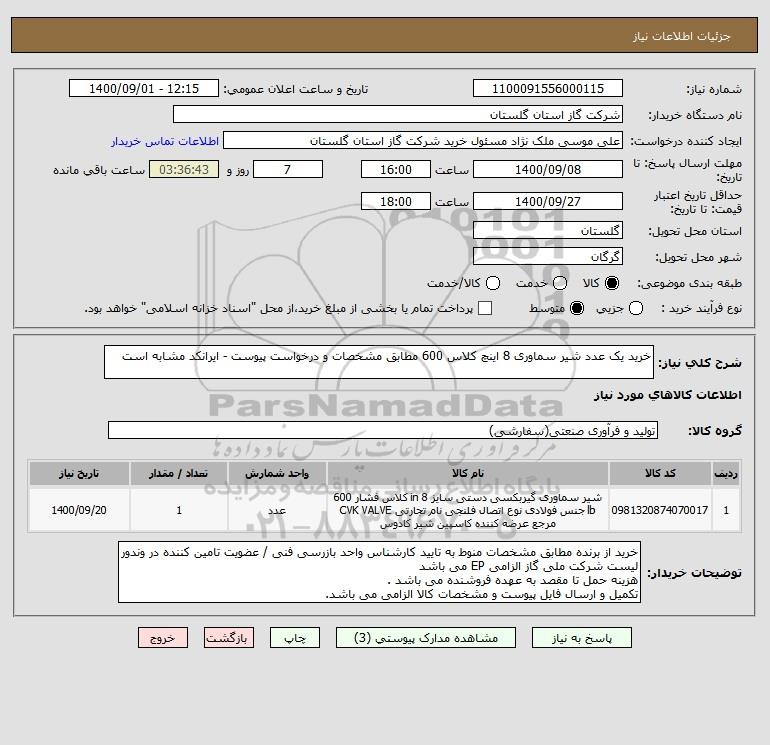770x745 pixels.
Task: Click the ردیف column header
Action: point(726,473)
